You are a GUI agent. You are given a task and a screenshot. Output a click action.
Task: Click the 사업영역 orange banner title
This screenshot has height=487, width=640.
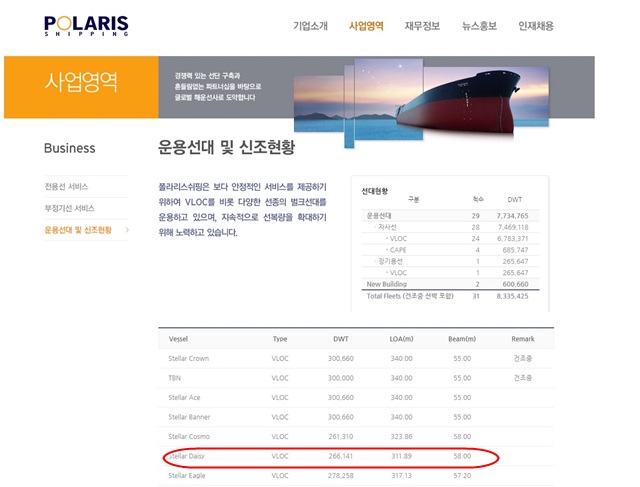pyautogui.click(x=81, y=82)
